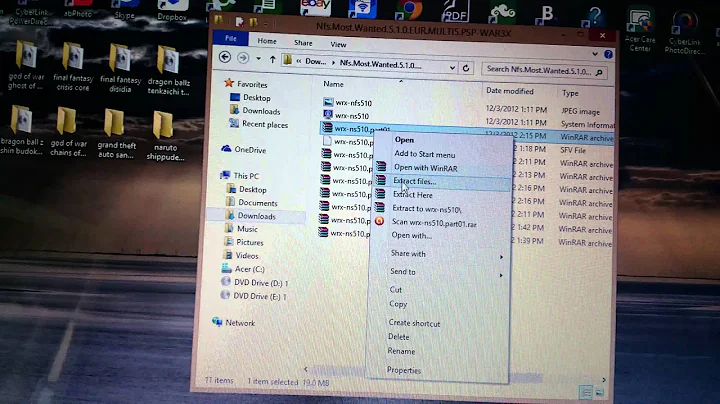Viewport: 720px width, 404px height.
Task: Switch to the View ribbon tab
Action: point(338,45)
